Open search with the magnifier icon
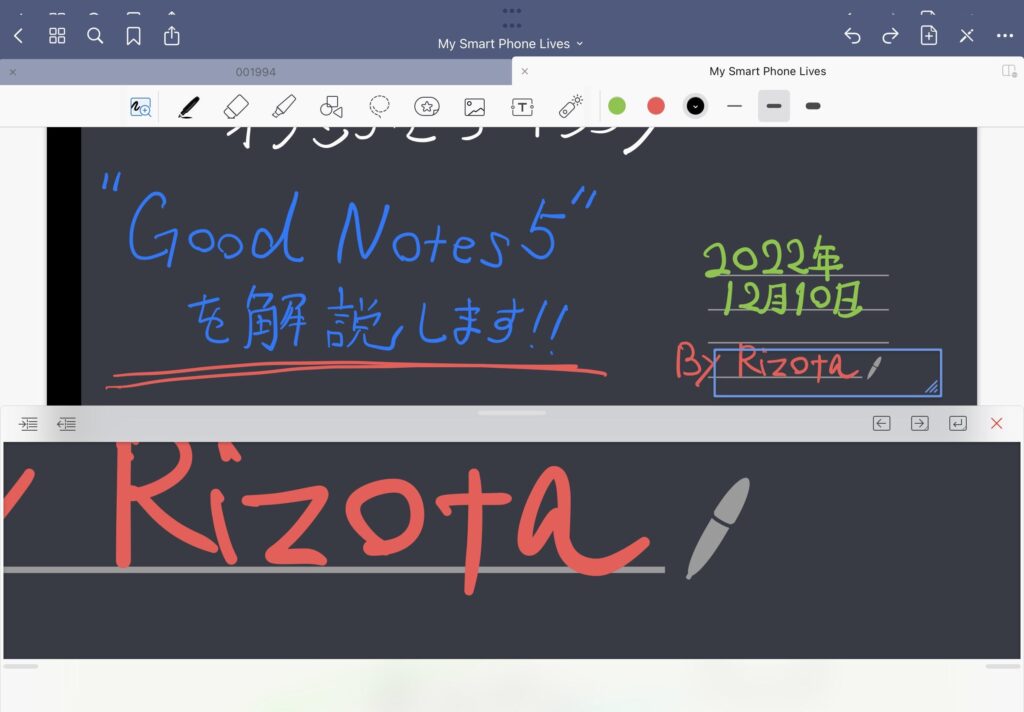The width and height of the screenshot is (1024, 712). pos(95,36)
